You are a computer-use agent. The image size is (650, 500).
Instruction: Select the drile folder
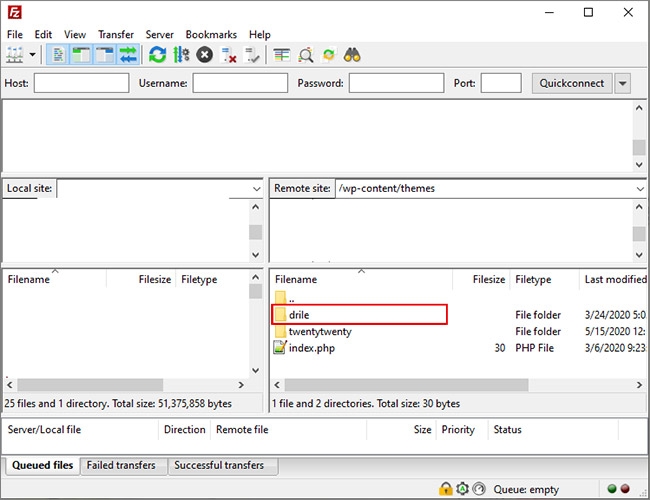pos(299,315)
